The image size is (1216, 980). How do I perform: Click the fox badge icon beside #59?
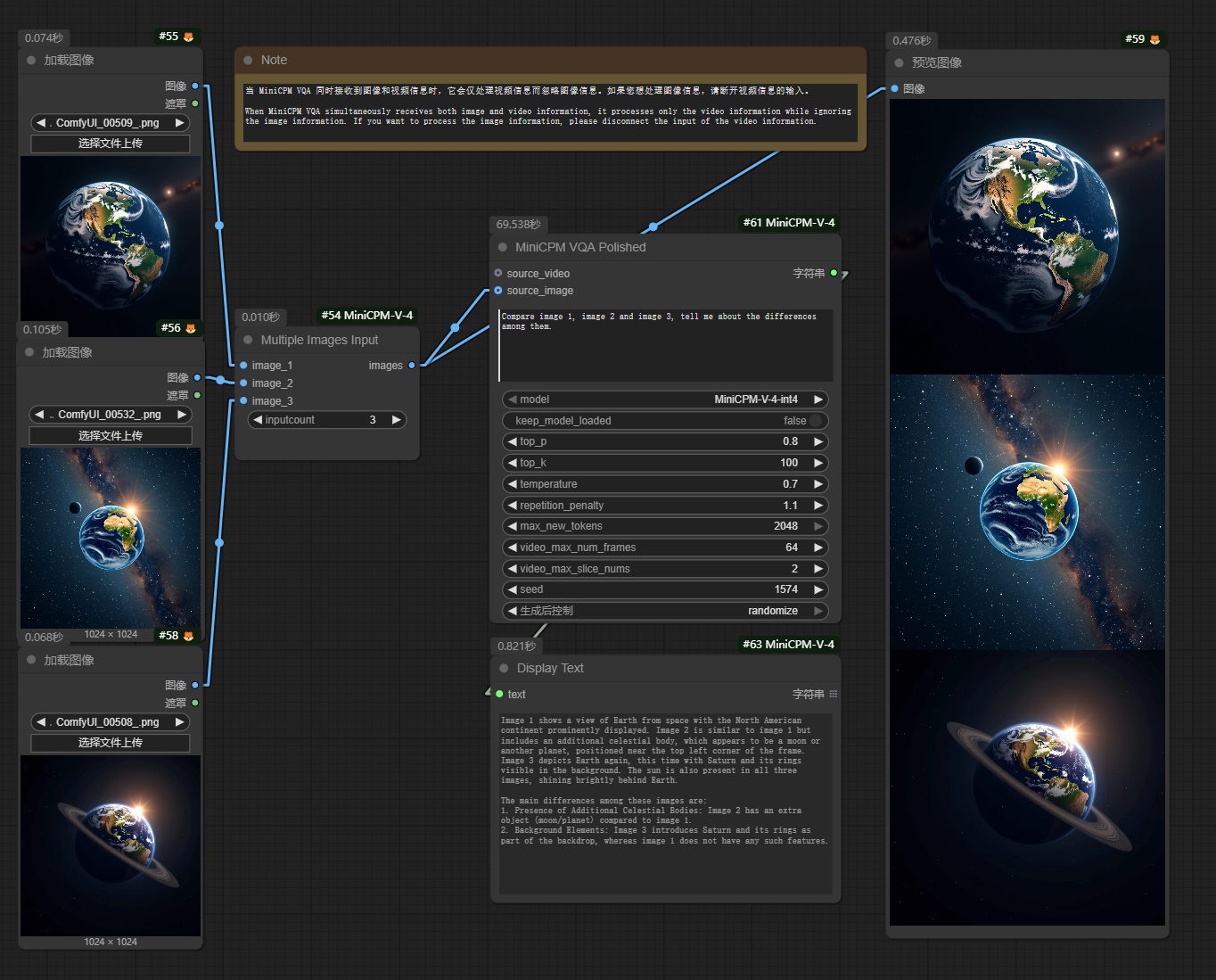(1155, 39)
